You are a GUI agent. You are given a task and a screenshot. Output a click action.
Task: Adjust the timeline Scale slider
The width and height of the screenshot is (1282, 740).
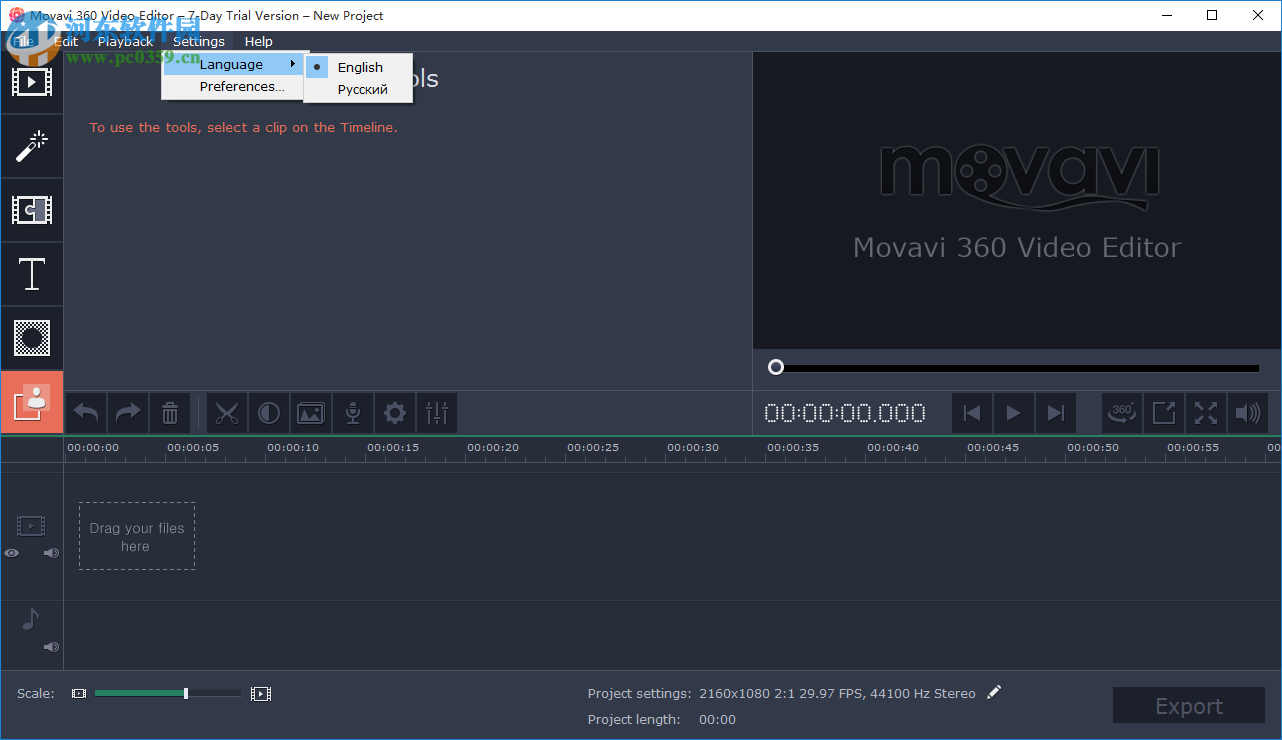185,693
